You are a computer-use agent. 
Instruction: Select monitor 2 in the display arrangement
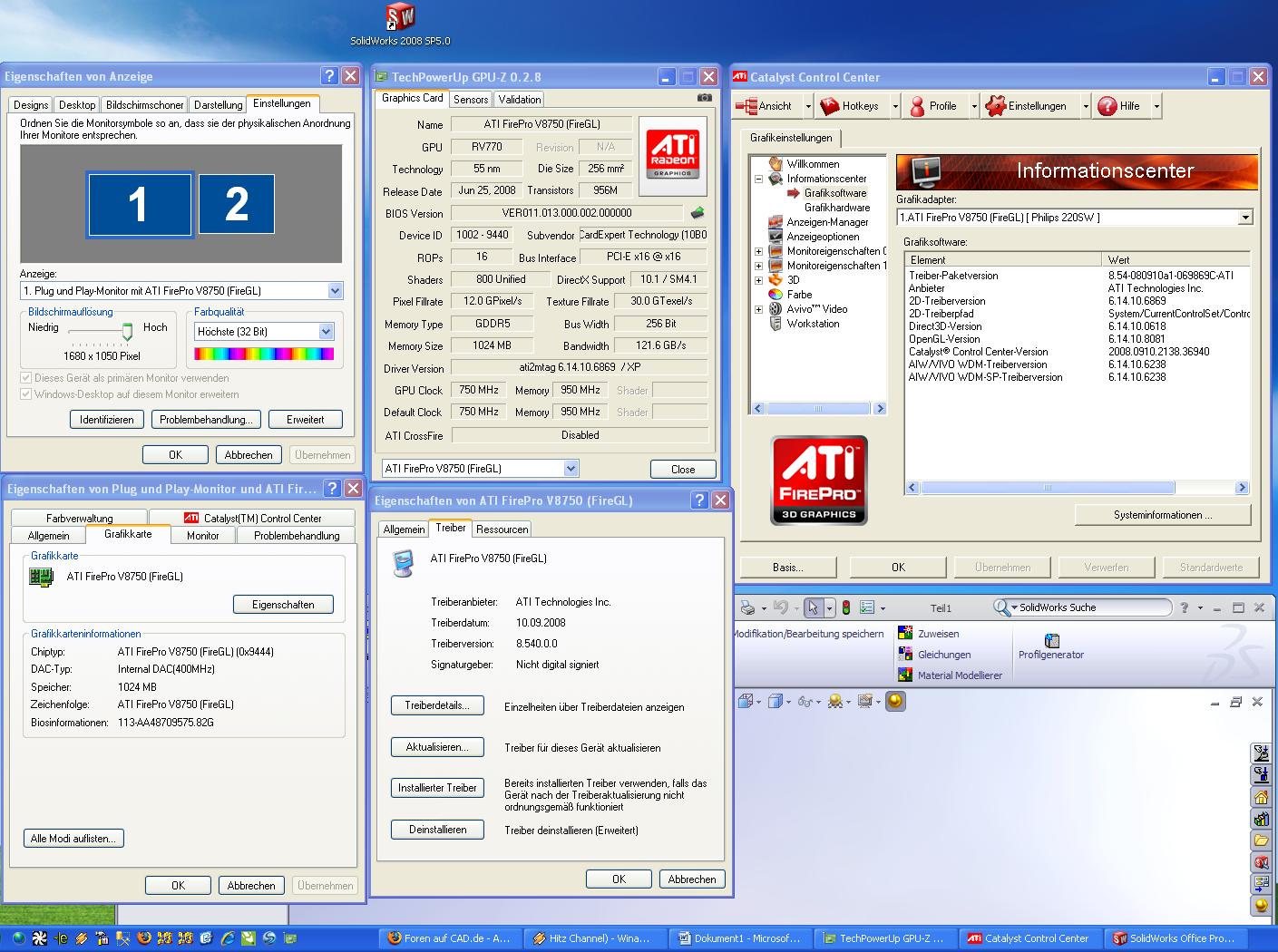click(x=236, y=203)
